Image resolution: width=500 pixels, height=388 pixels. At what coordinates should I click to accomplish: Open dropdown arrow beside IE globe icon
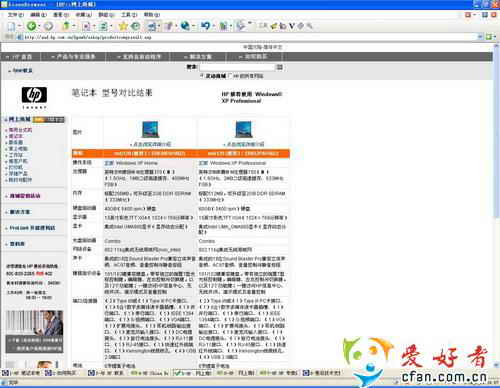[193, 26]
